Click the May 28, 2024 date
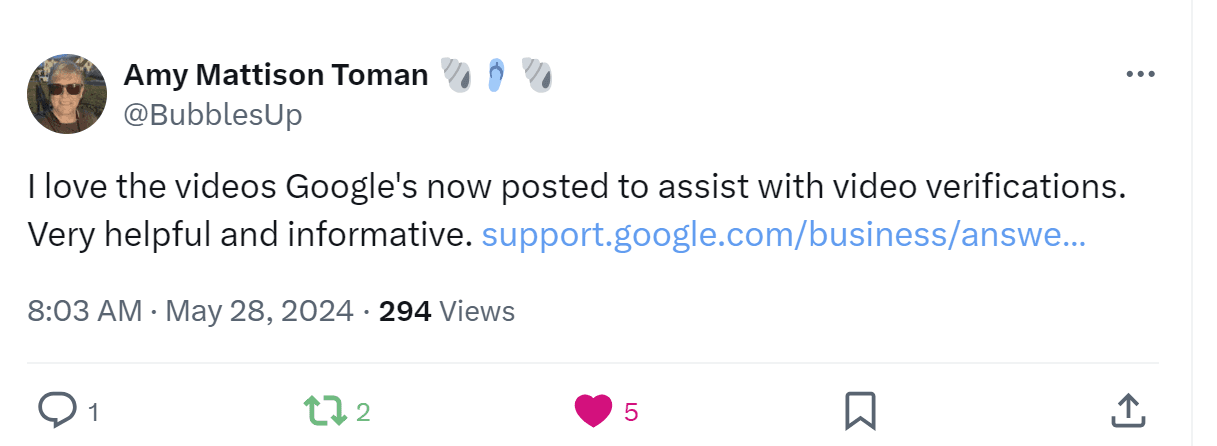This screenshot has width=1217, height=446. tap(259, 311)
